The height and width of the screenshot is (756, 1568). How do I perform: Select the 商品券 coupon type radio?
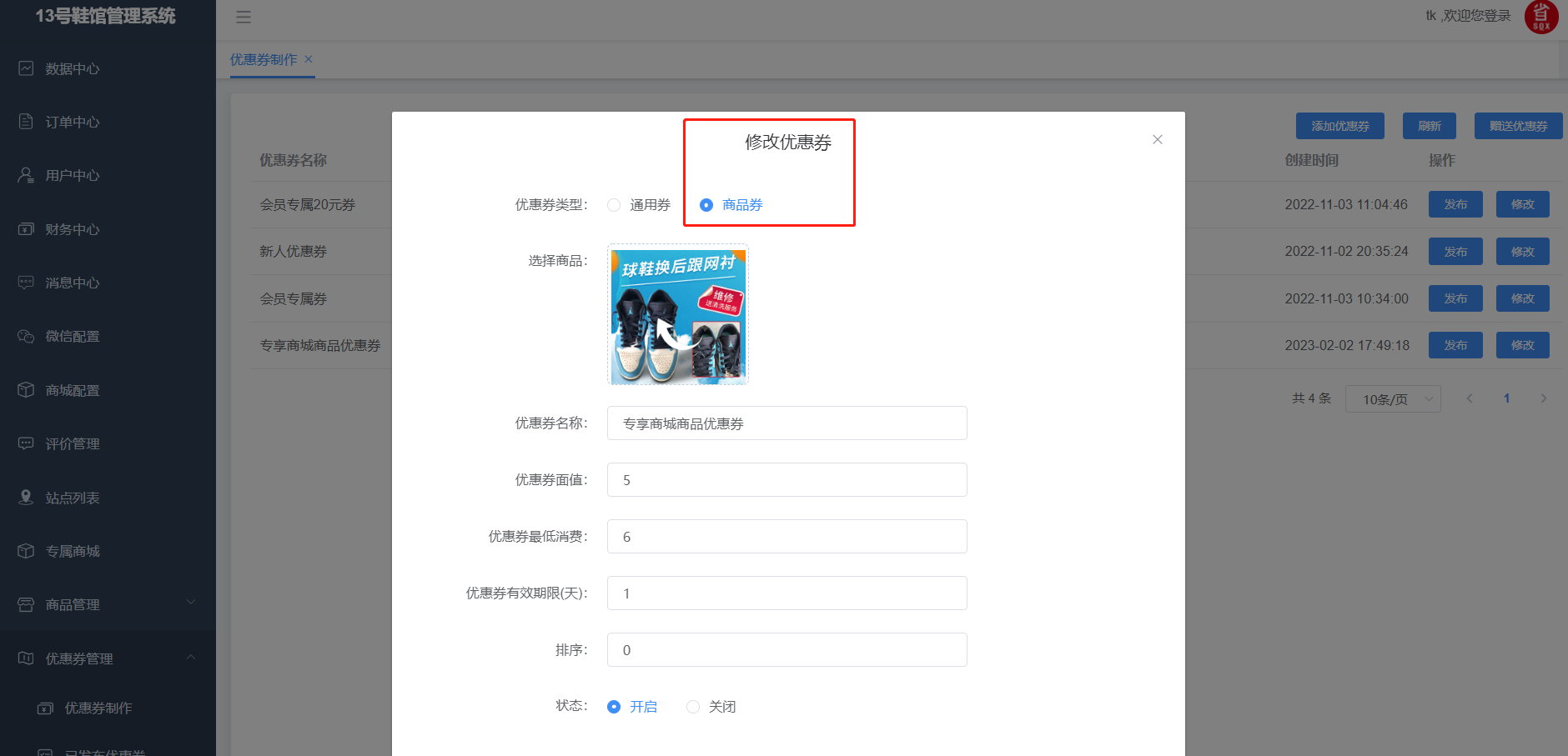[x=706, y=205]
